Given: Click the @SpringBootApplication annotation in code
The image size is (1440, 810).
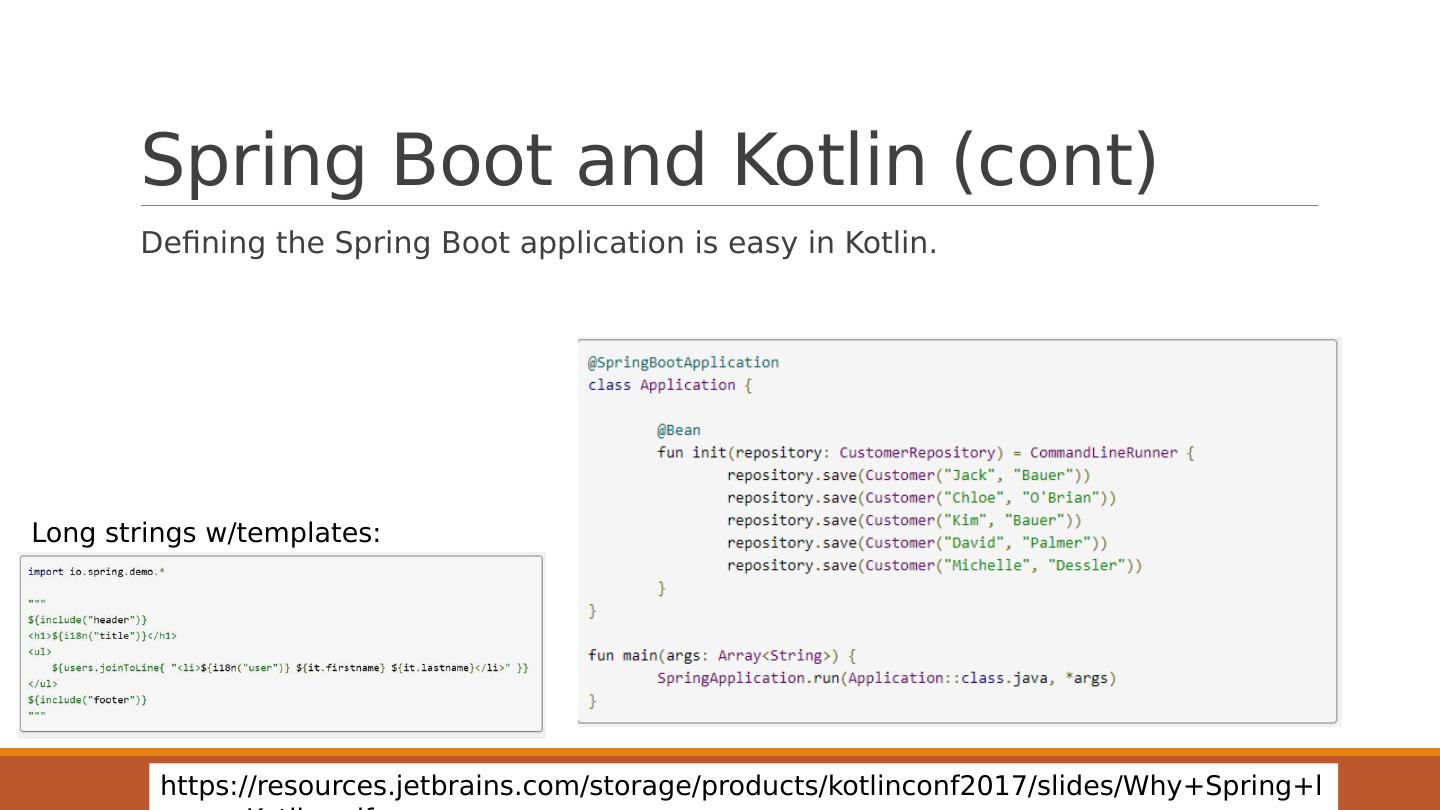Looking at the screenshot, I should pyautogui.click(x=683, y=362).
